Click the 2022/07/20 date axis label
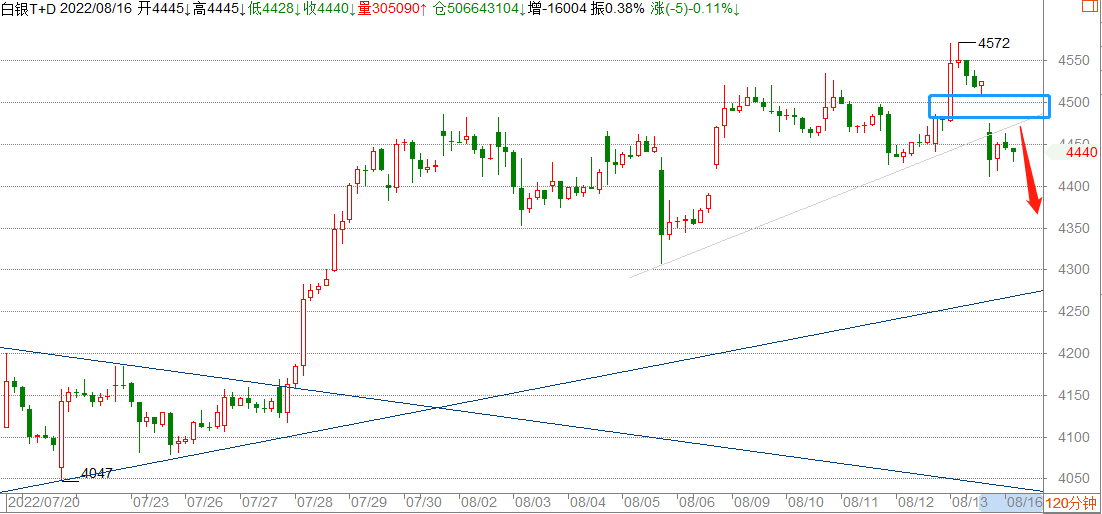This screenshot has width=1102, height=514. (43, 503)
